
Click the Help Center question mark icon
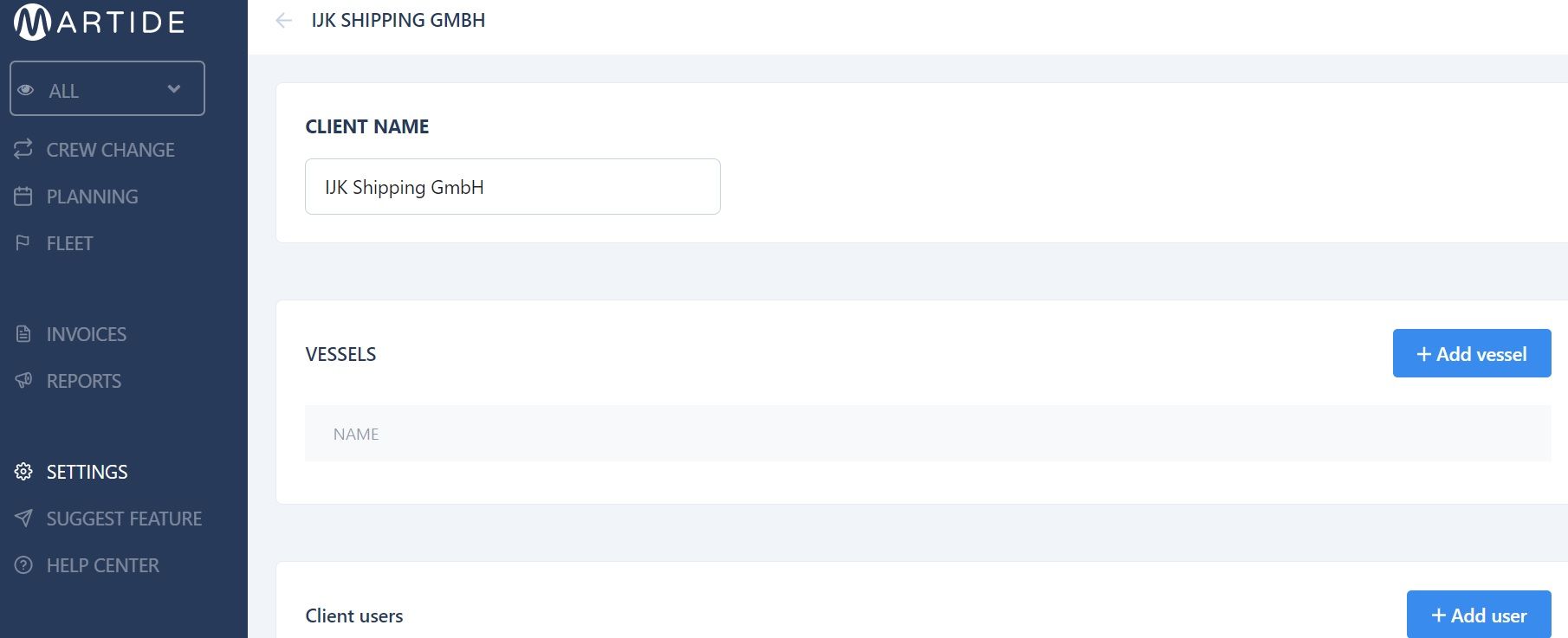[x=23, y=565]
